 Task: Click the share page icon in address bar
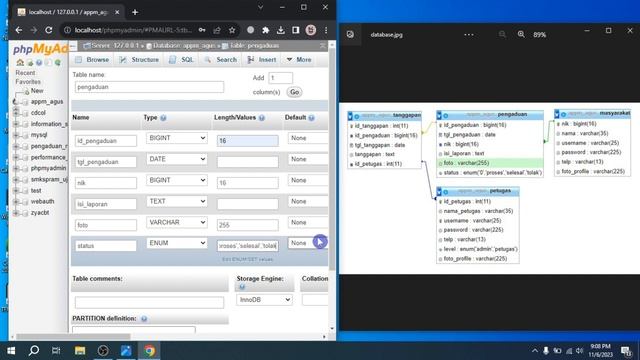[217, 30]
